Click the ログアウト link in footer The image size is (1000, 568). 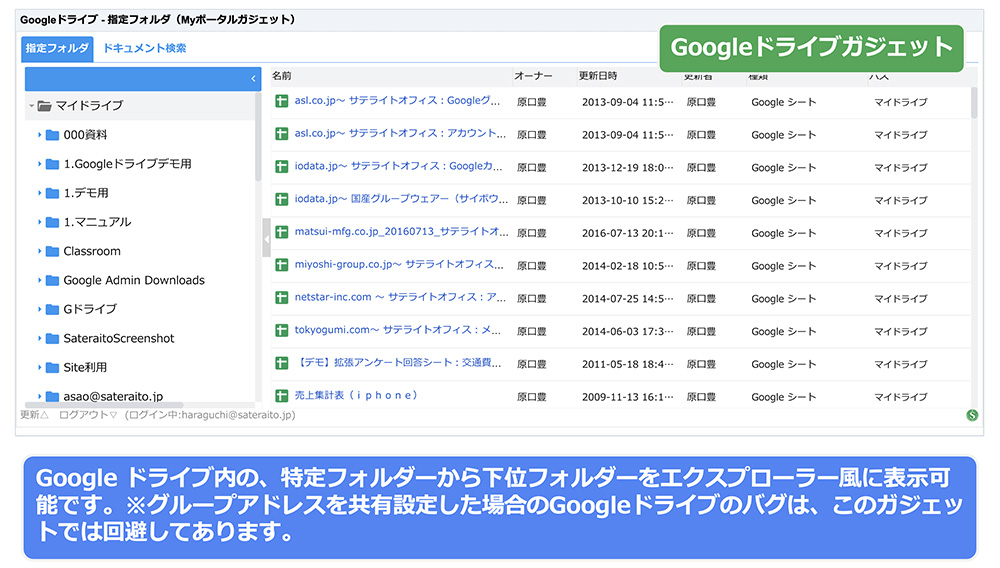click(x=88, y=415)
